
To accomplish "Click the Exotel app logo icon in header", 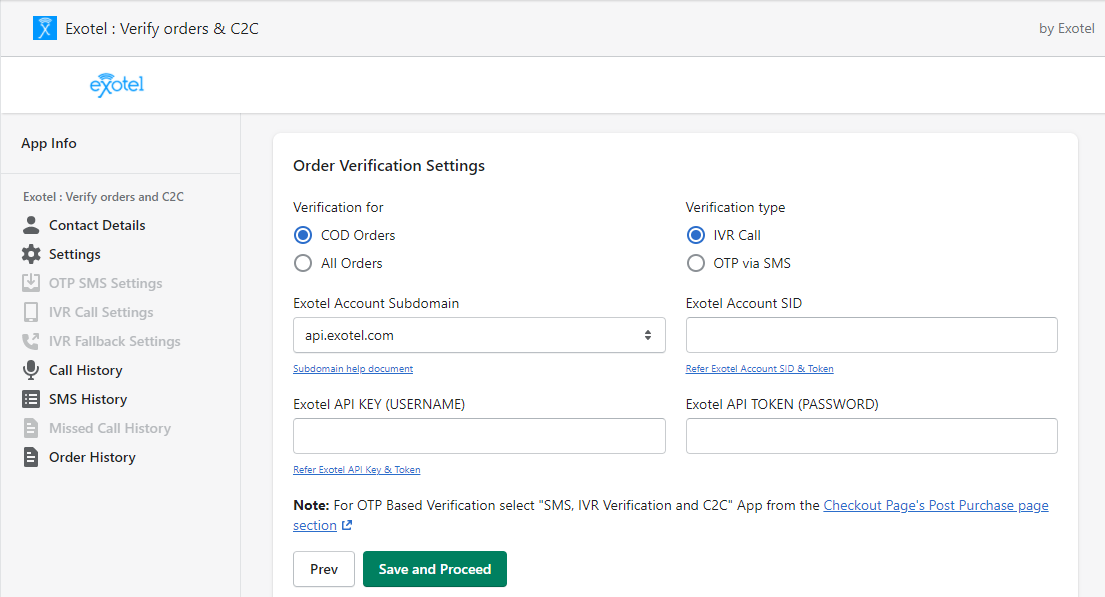I will coord(45,28).
